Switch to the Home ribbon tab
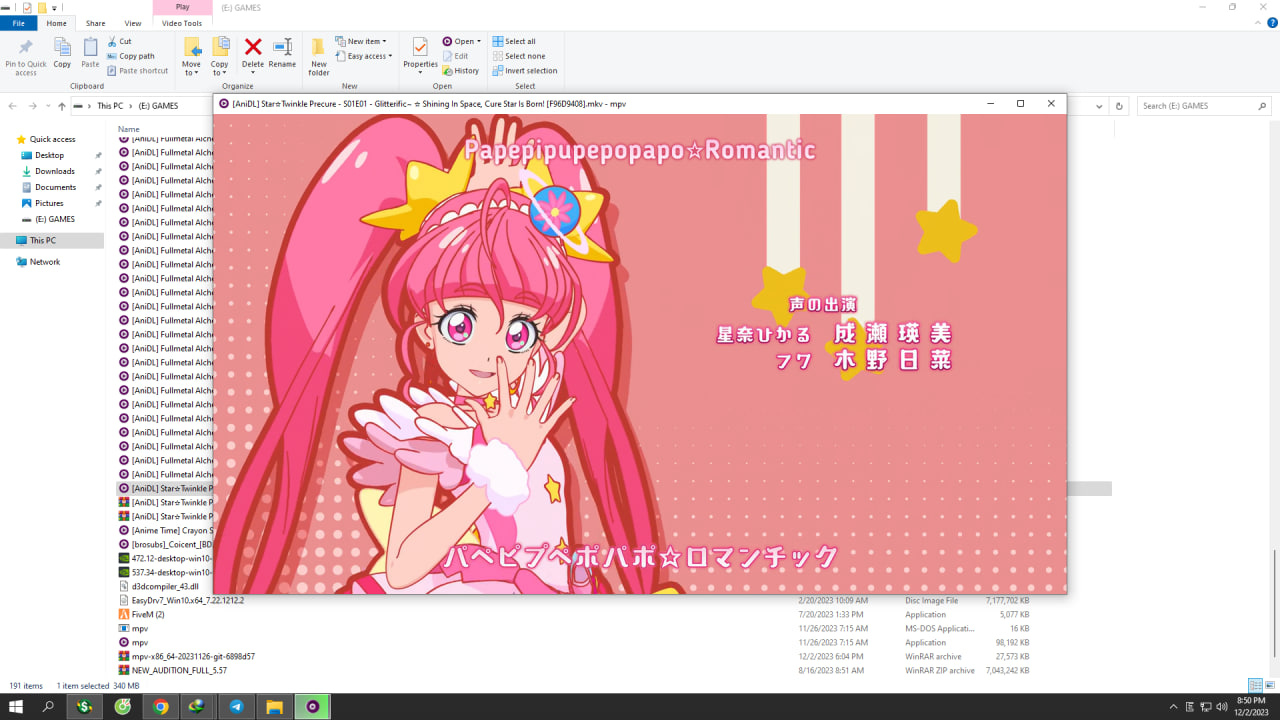The width and height of the screenshot is (1280, 720). coord(57,23)
